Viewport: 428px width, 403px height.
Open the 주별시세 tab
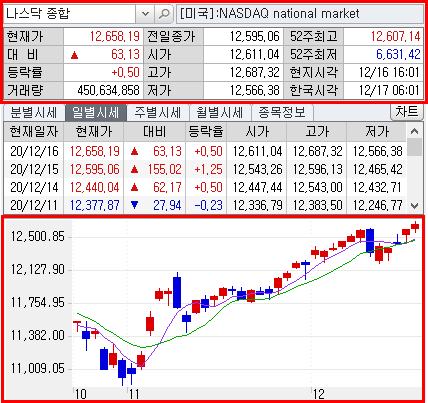point(158,113)
